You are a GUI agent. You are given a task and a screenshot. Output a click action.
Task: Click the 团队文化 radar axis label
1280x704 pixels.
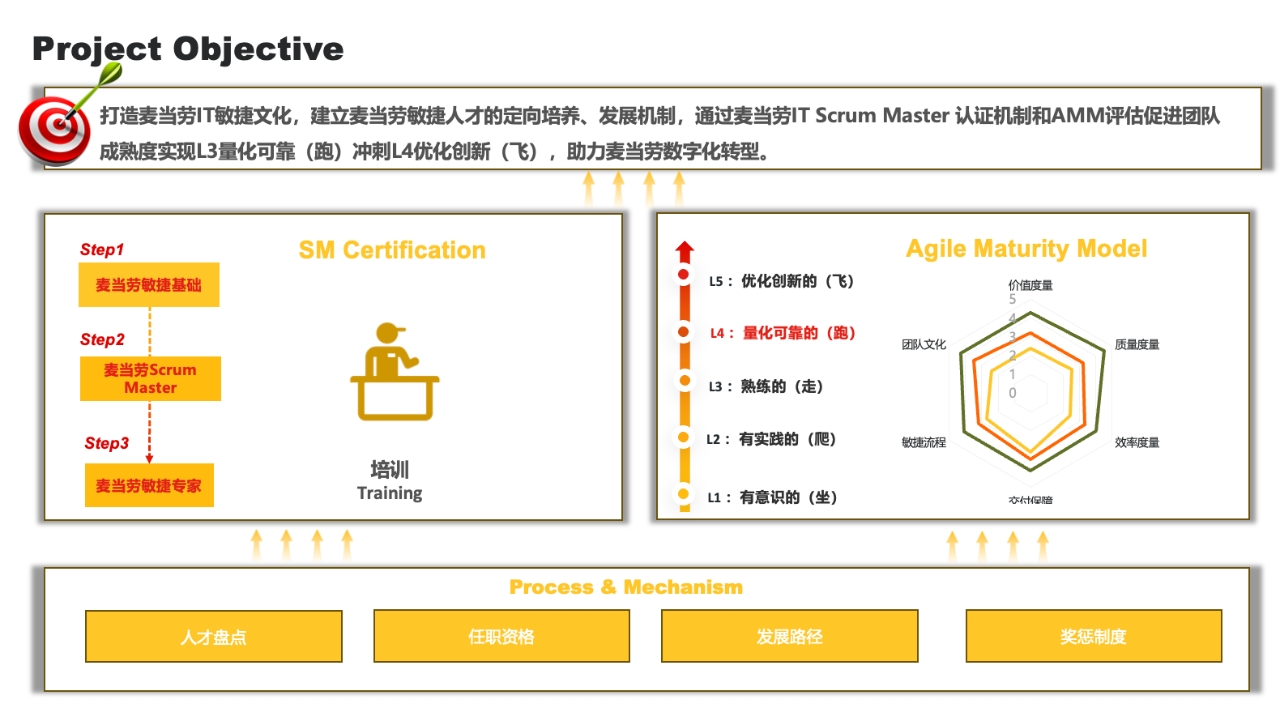coord(923,344)
